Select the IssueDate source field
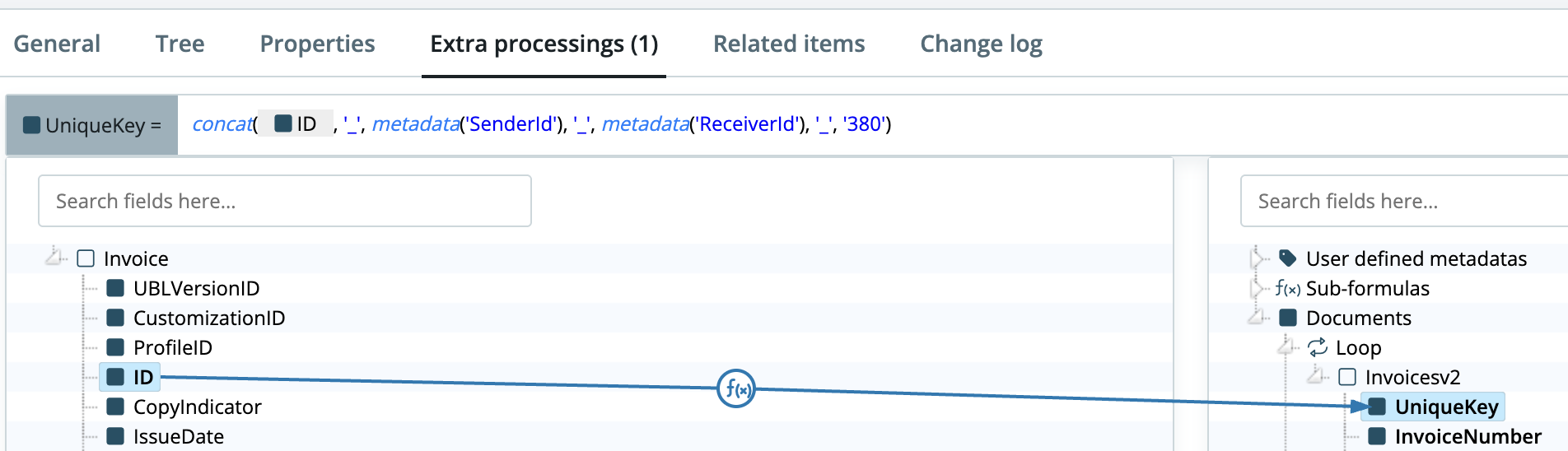The width and height of the screenshot is (1568, 451). point(178,436)
